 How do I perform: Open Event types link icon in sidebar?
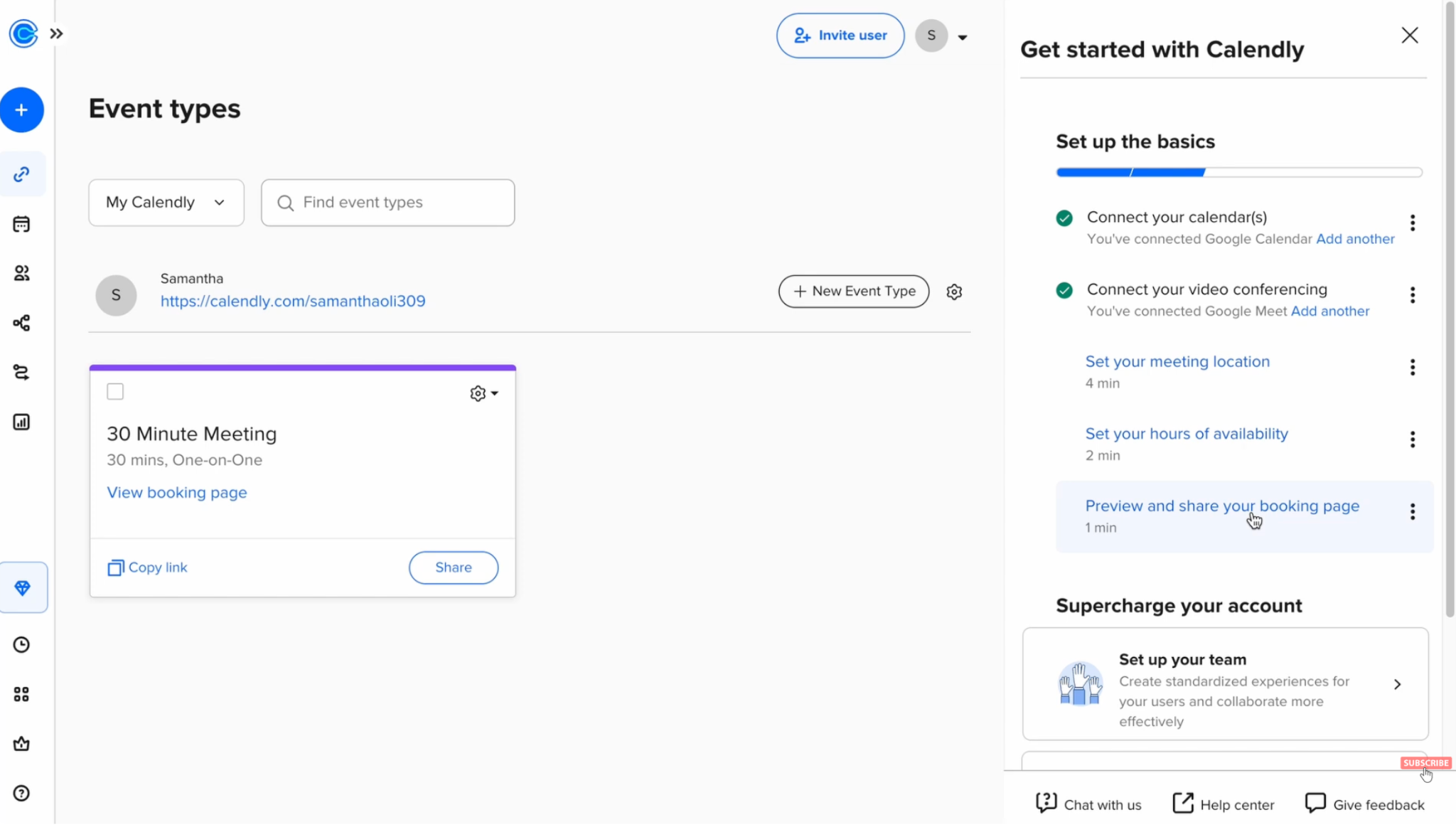point(22,174)
